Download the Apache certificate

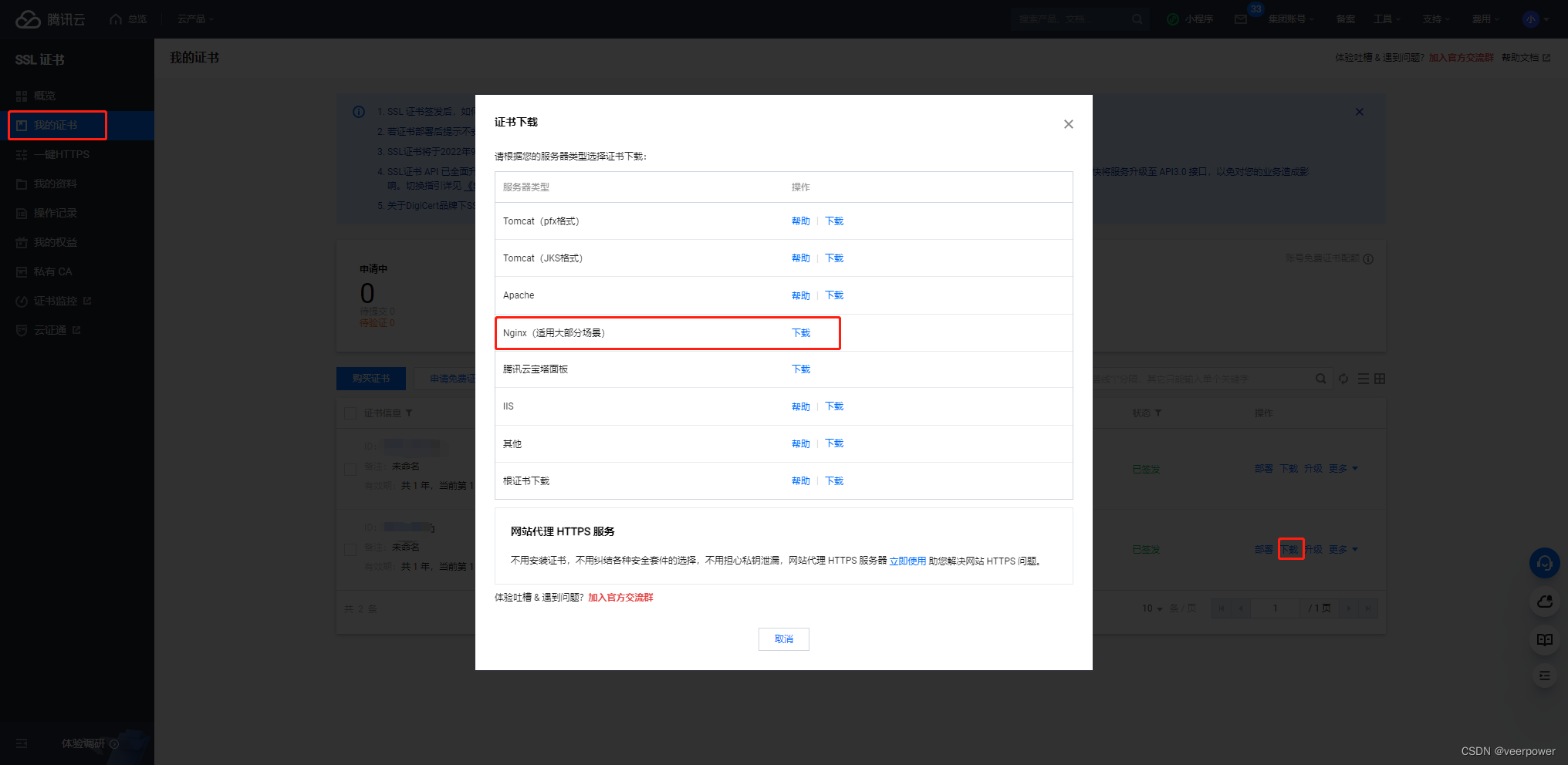[834, 295]
